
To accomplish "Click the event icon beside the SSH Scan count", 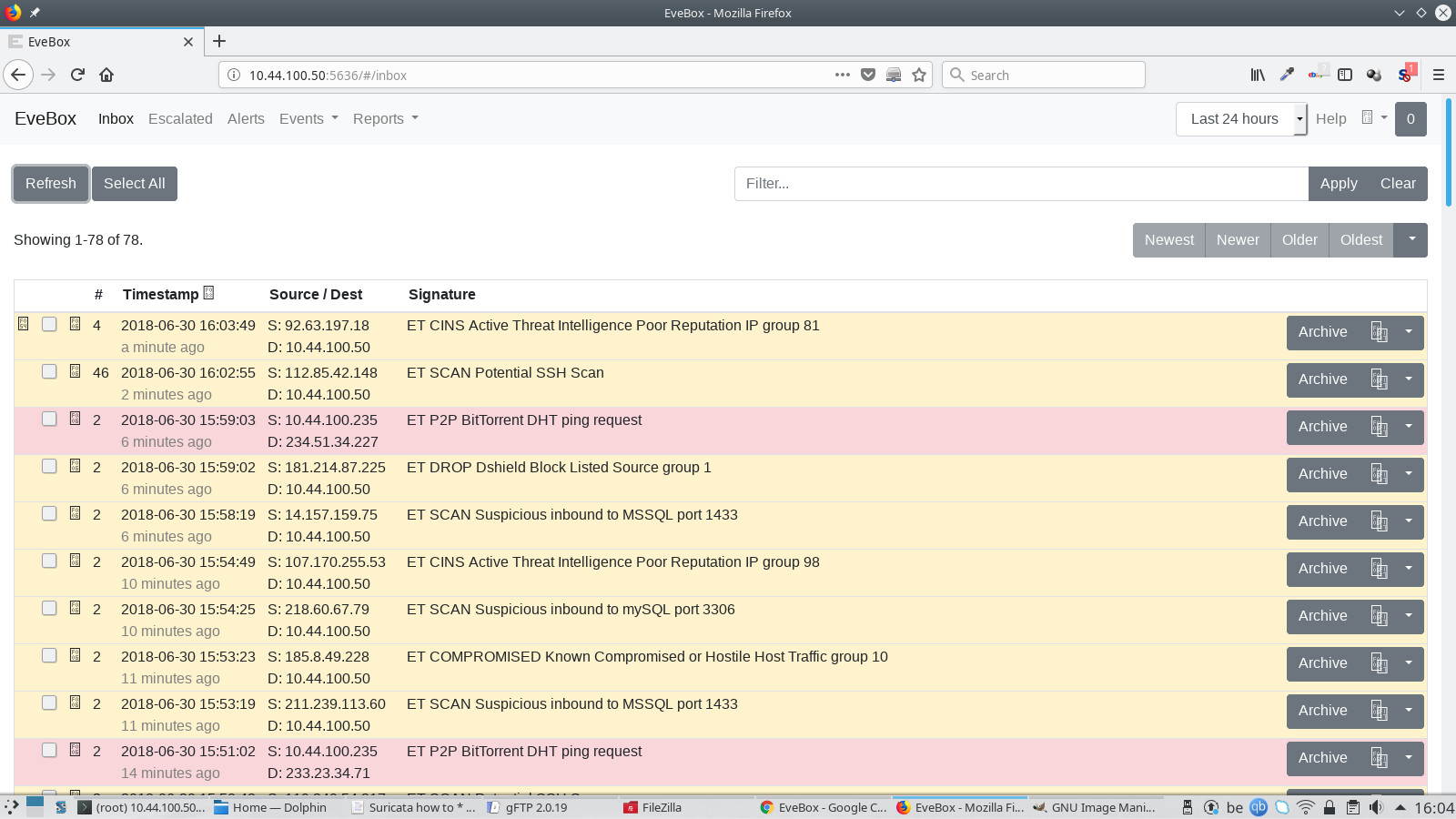I will click(x=74, y=370).
